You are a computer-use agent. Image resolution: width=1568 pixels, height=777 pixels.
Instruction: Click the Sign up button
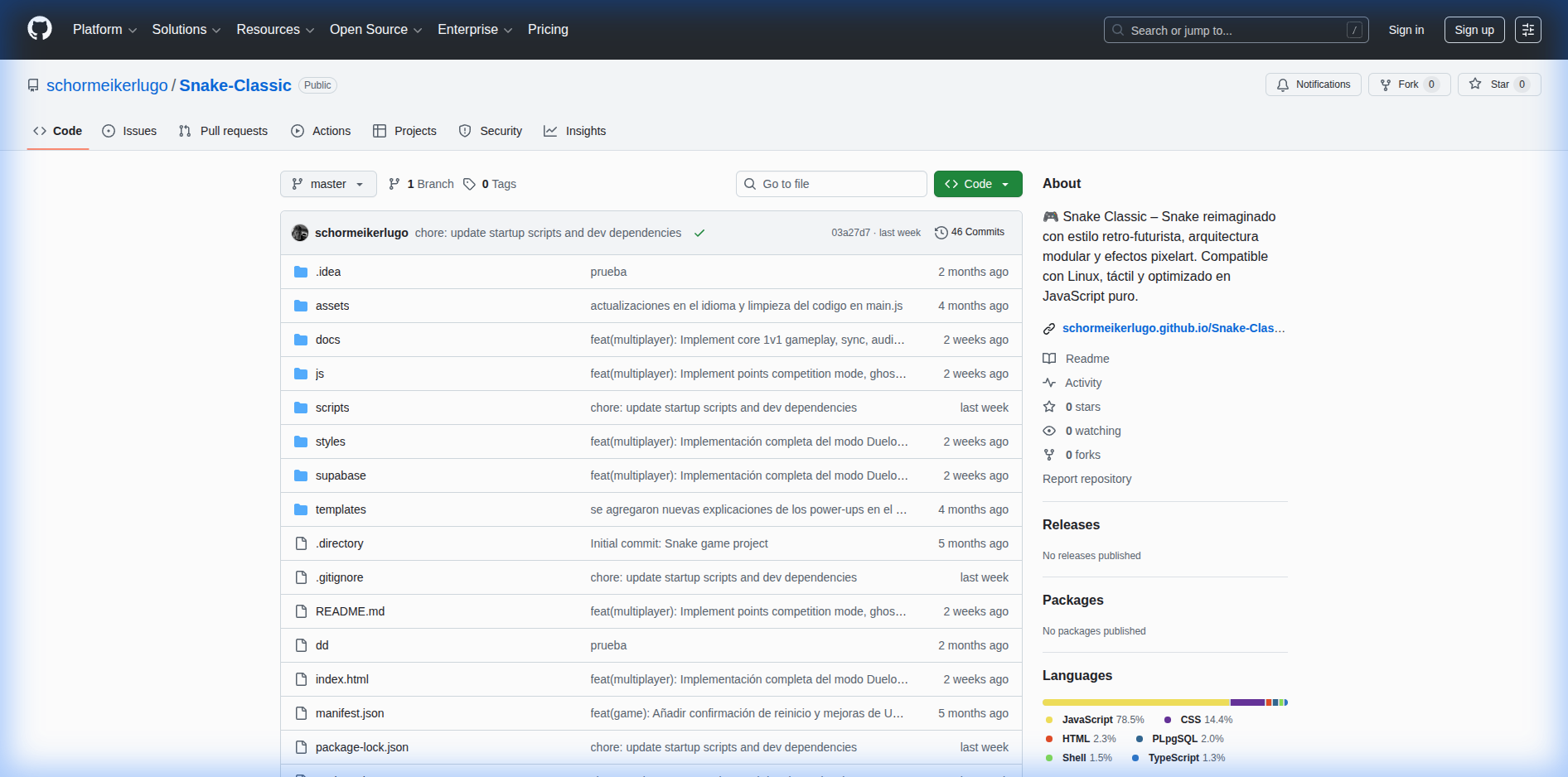[1474, 30]
